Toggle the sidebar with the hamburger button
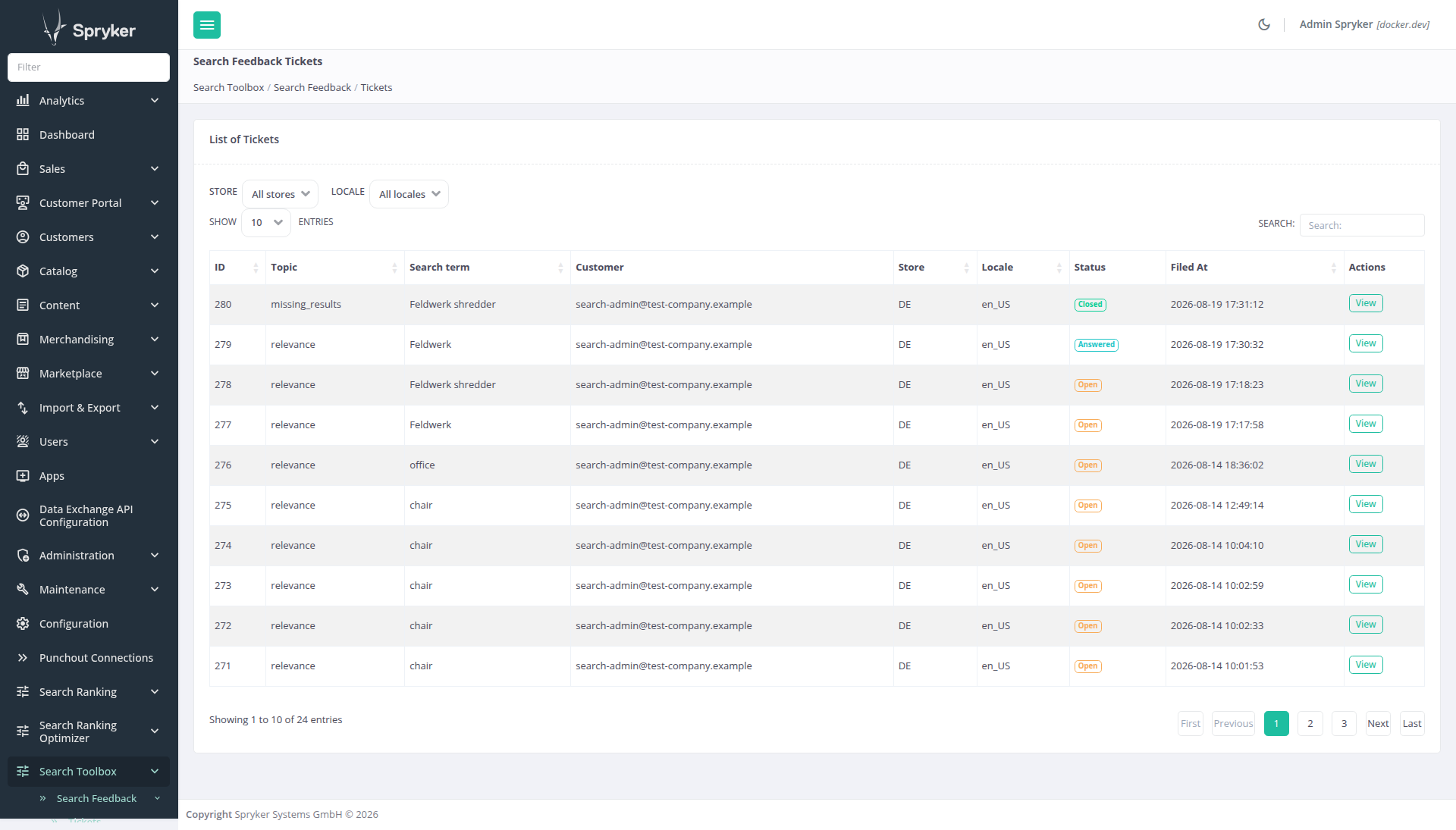The width and height of the screenshot is (1456, 830). point(207,25)
